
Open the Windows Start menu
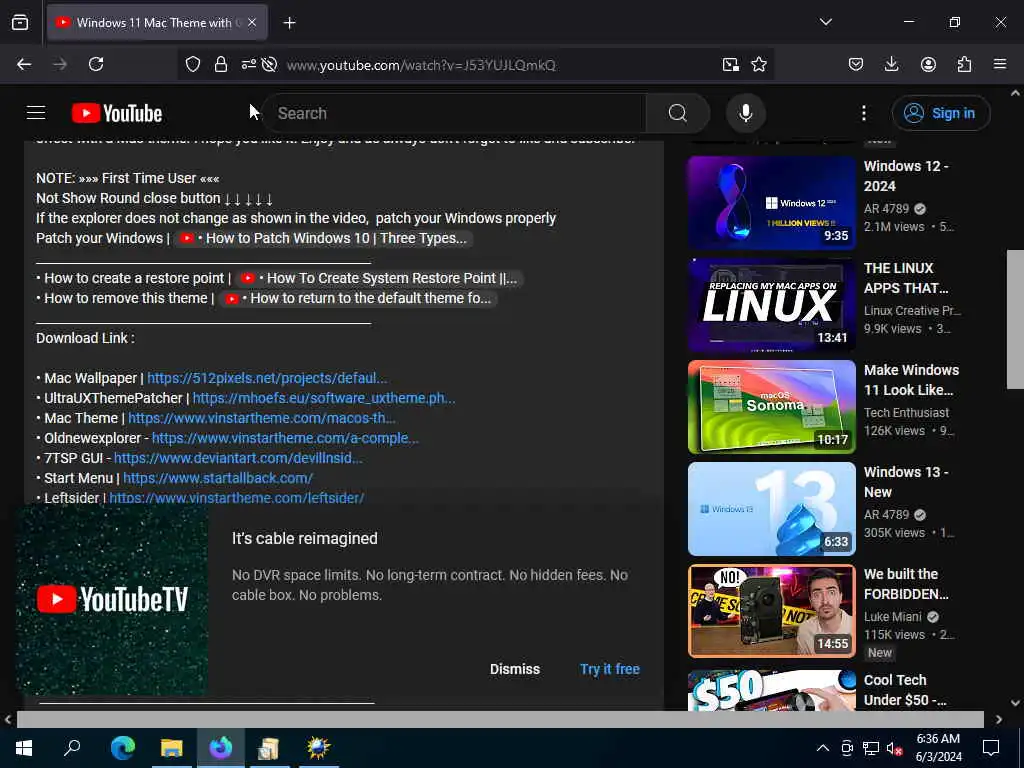tap(24, 747)
